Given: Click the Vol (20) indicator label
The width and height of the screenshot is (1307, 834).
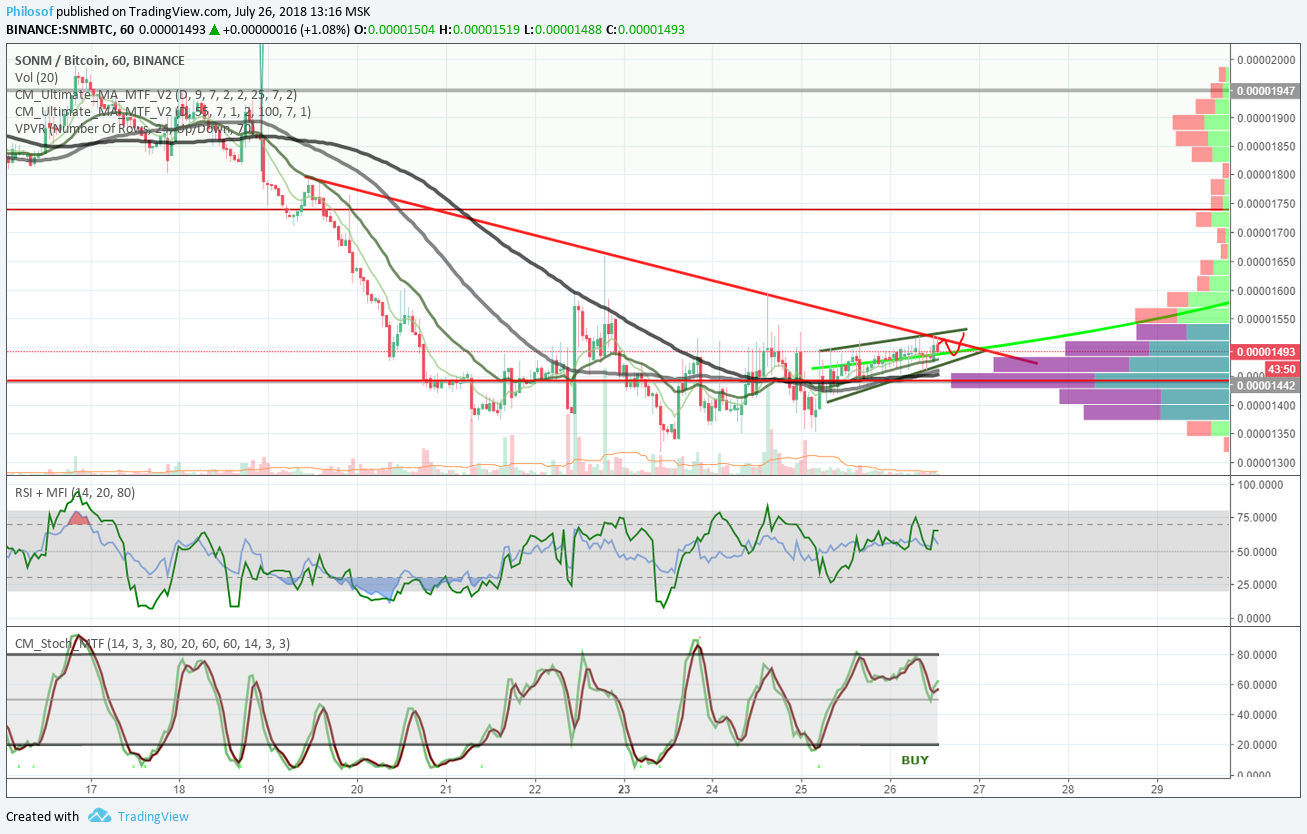Looking at the screenshot, I should point(38,77).
